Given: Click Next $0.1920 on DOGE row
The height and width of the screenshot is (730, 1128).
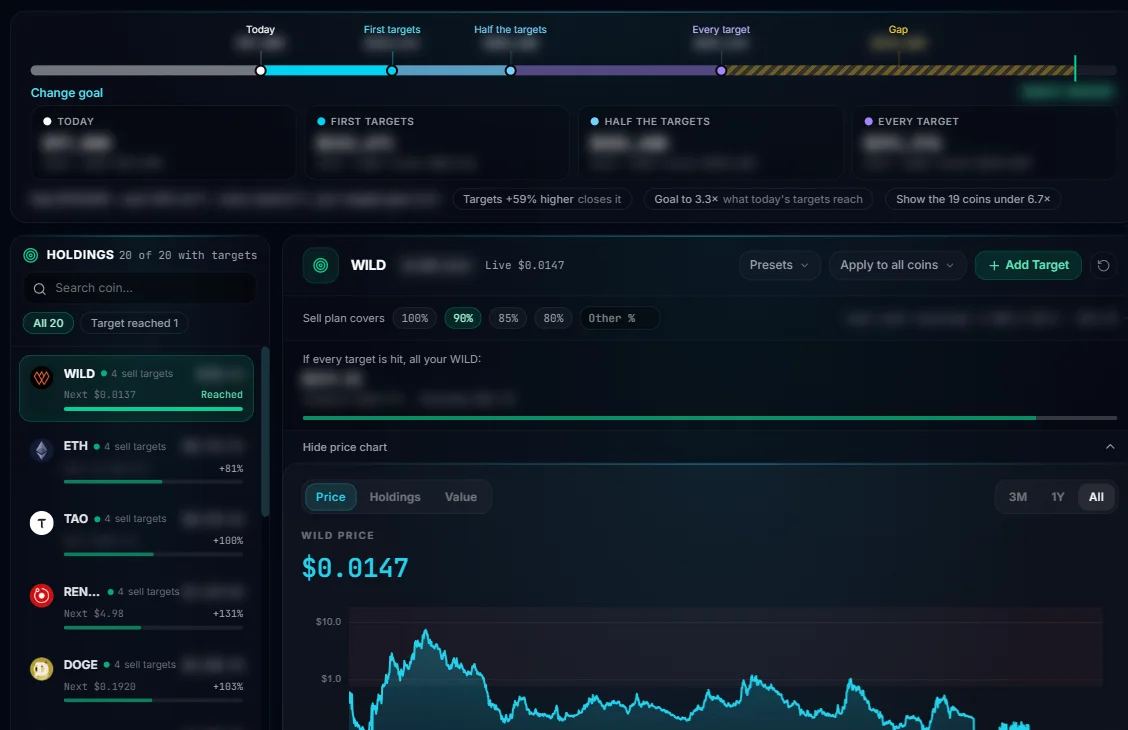Looking at the screenshot, I should point(99,686).
